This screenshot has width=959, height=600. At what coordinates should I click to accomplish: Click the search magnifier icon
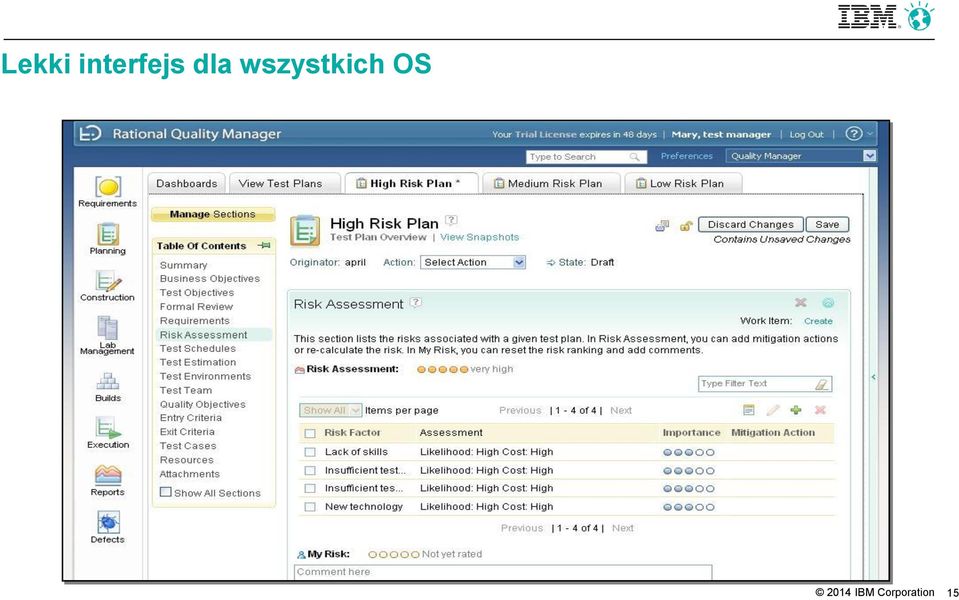[634, 157]
